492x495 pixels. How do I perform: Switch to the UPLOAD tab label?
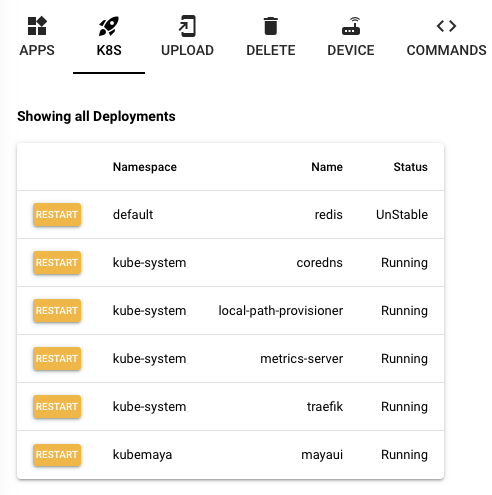click(187, 50)
